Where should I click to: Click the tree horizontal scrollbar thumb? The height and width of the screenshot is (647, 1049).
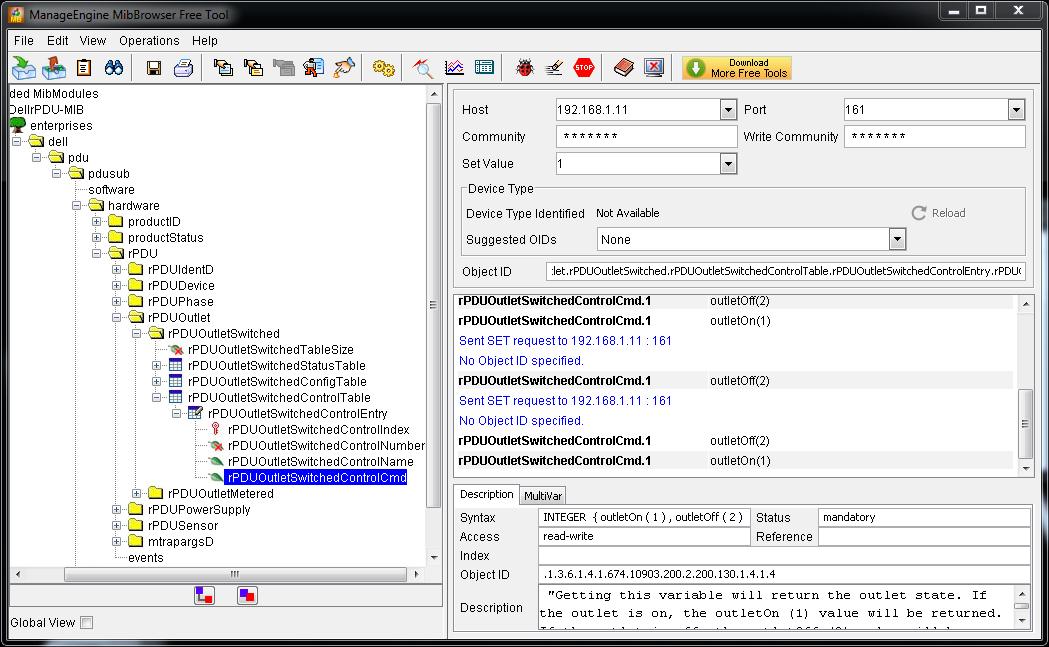(235, 574)
